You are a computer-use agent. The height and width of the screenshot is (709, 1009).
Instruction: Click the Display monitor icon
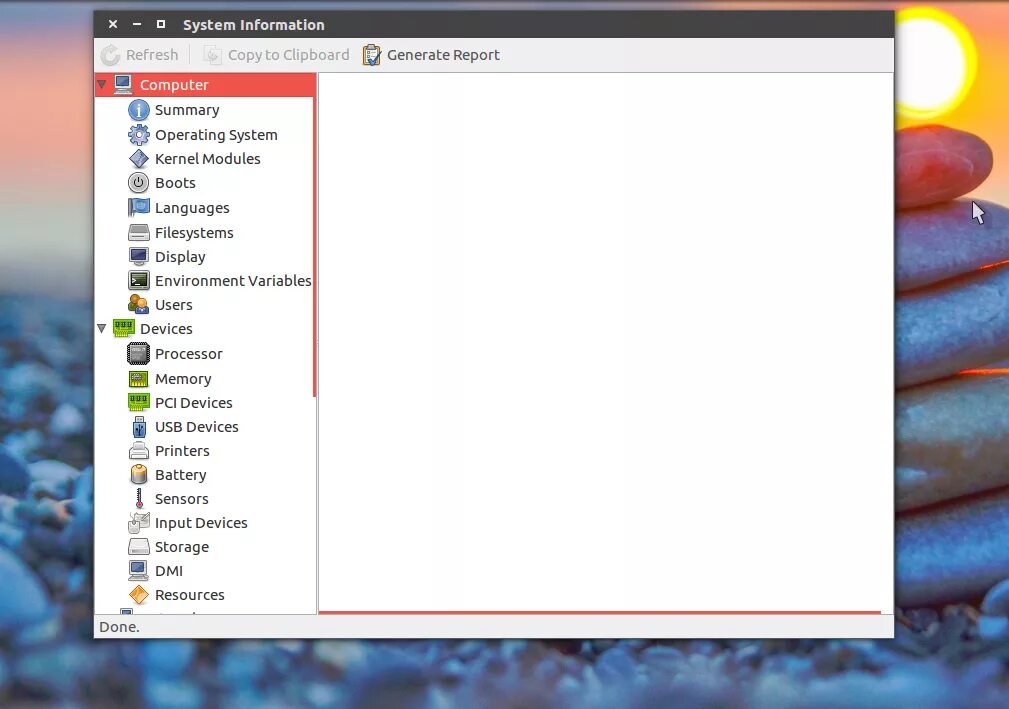tap(138, 257)
